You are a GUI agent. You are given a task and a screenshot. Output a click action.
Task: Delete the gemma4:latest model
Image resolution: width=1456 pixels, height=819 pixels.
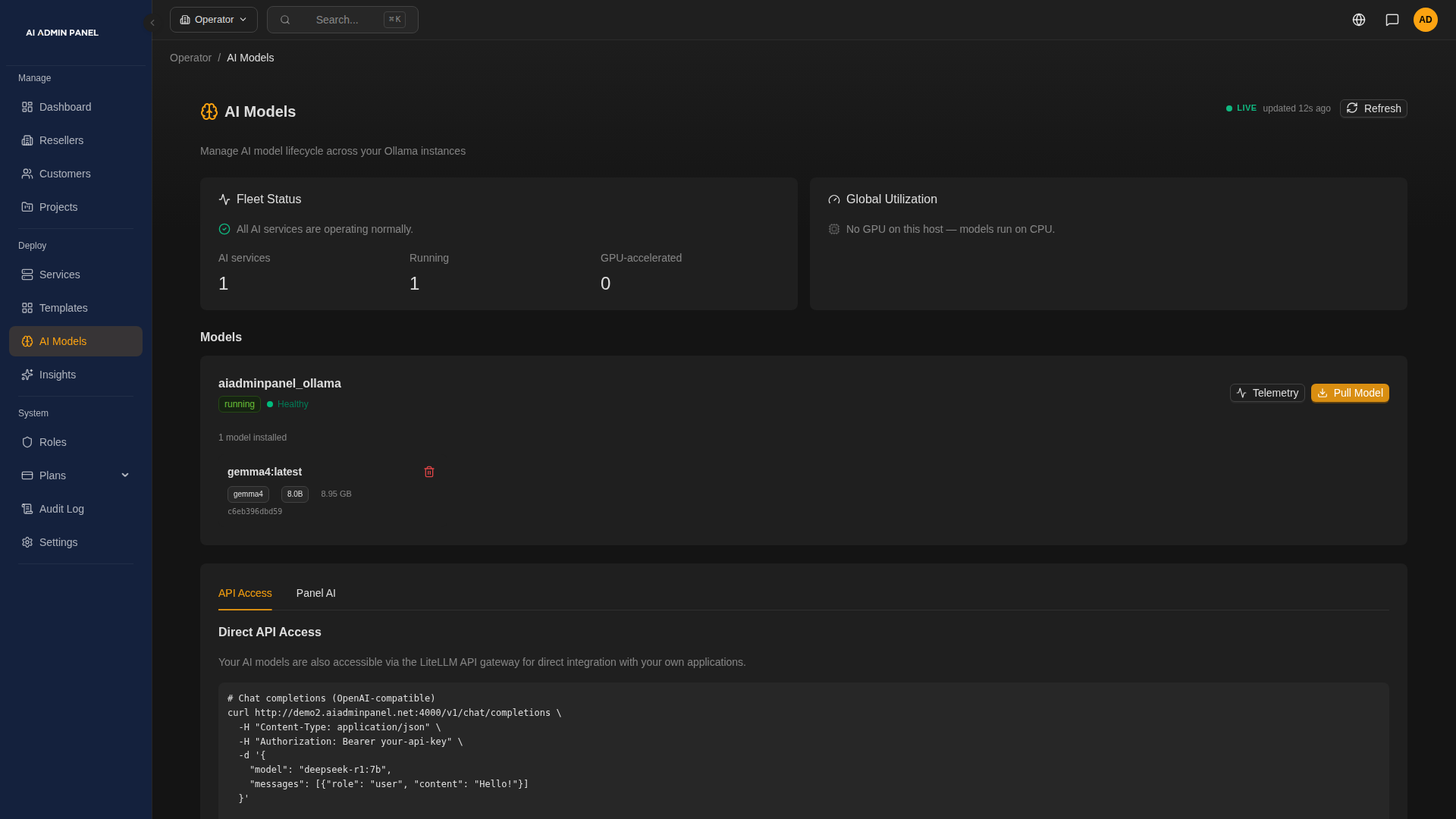(x=429, y=472)
